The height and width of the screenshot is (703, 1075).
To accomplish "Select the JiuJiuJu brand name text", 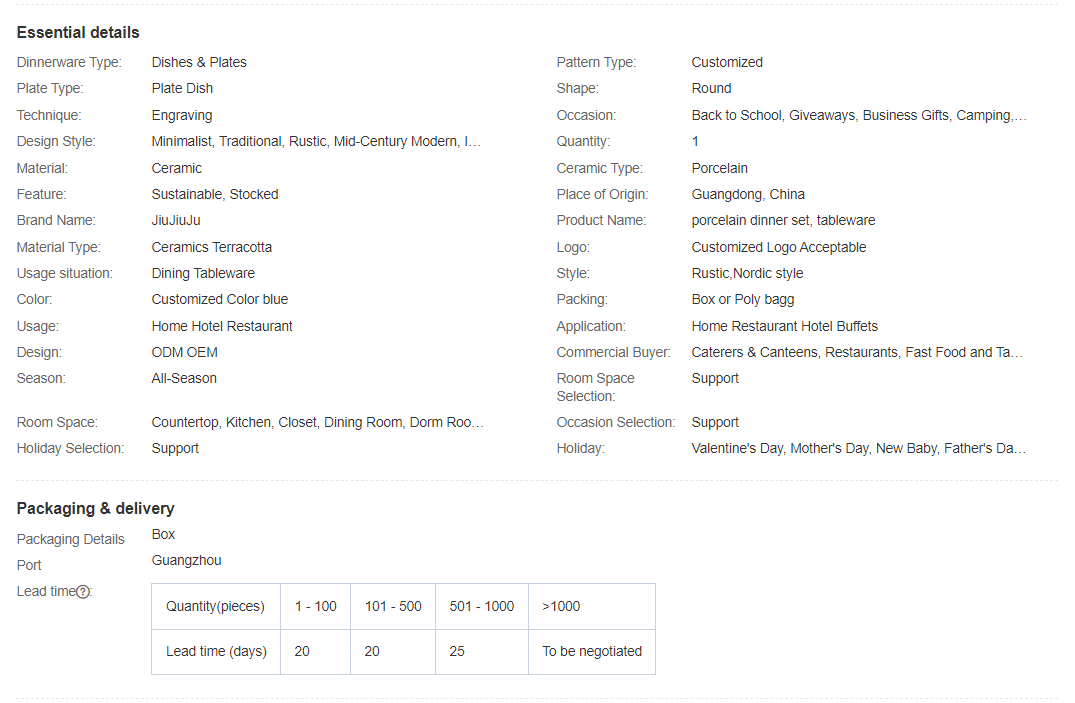I will click(x=176, y=220).
